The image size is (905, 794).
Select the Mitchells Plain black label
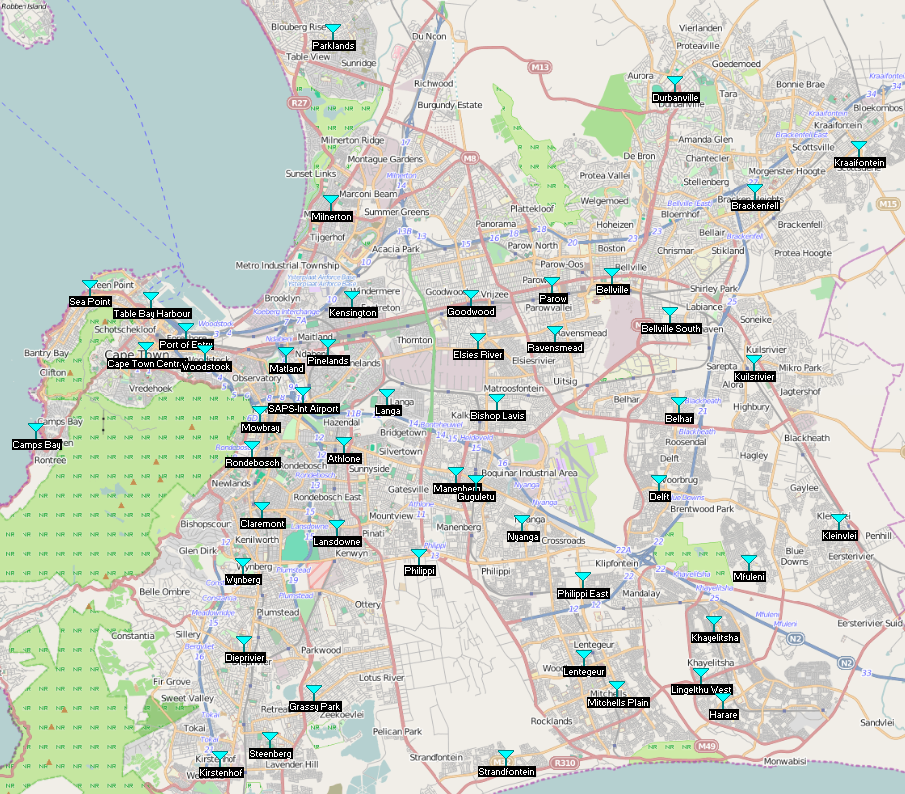(x=618, y=703)
